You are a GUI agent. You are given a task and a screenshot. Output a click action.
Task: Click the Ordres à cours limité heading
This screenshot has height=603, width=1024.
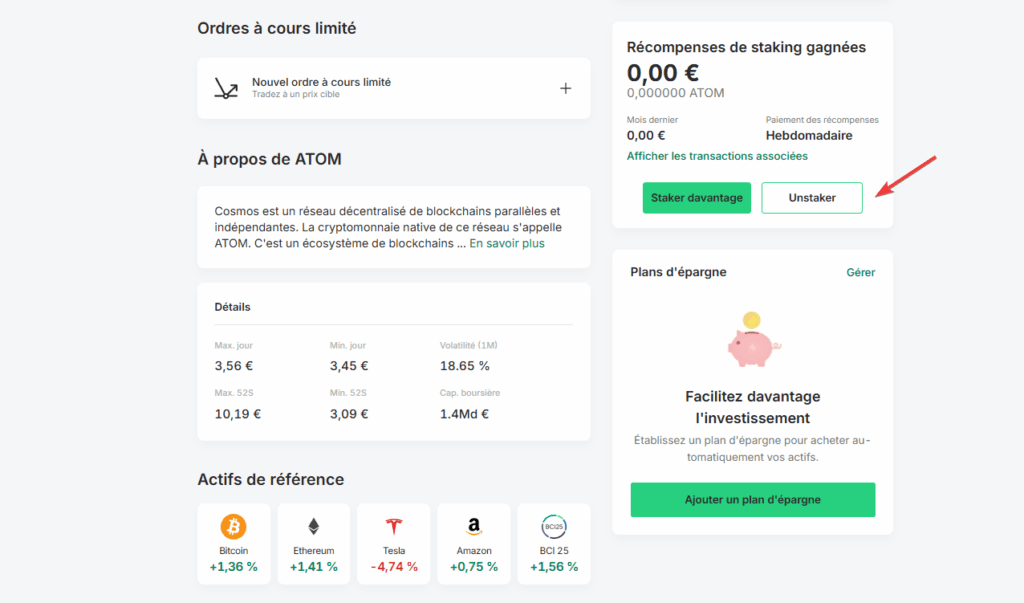coord(277,28)
